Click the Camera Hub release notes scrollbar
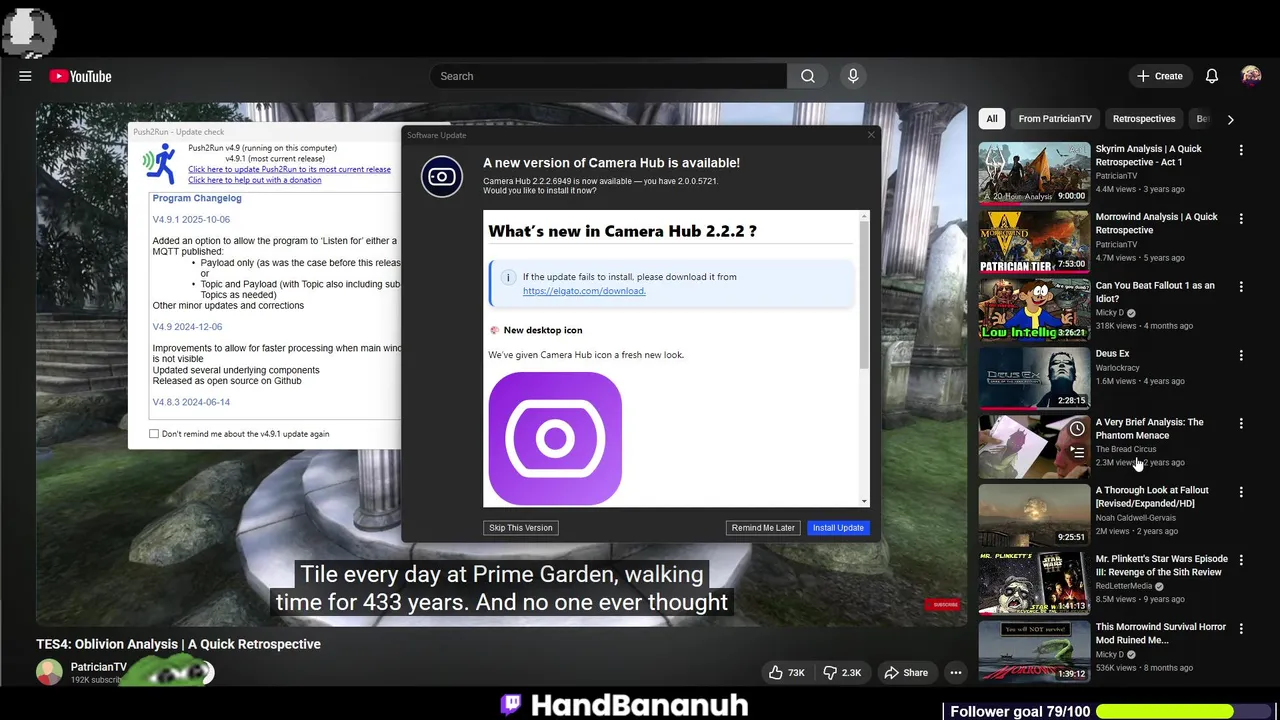1280x720 pixels. (x=864, y=295)
